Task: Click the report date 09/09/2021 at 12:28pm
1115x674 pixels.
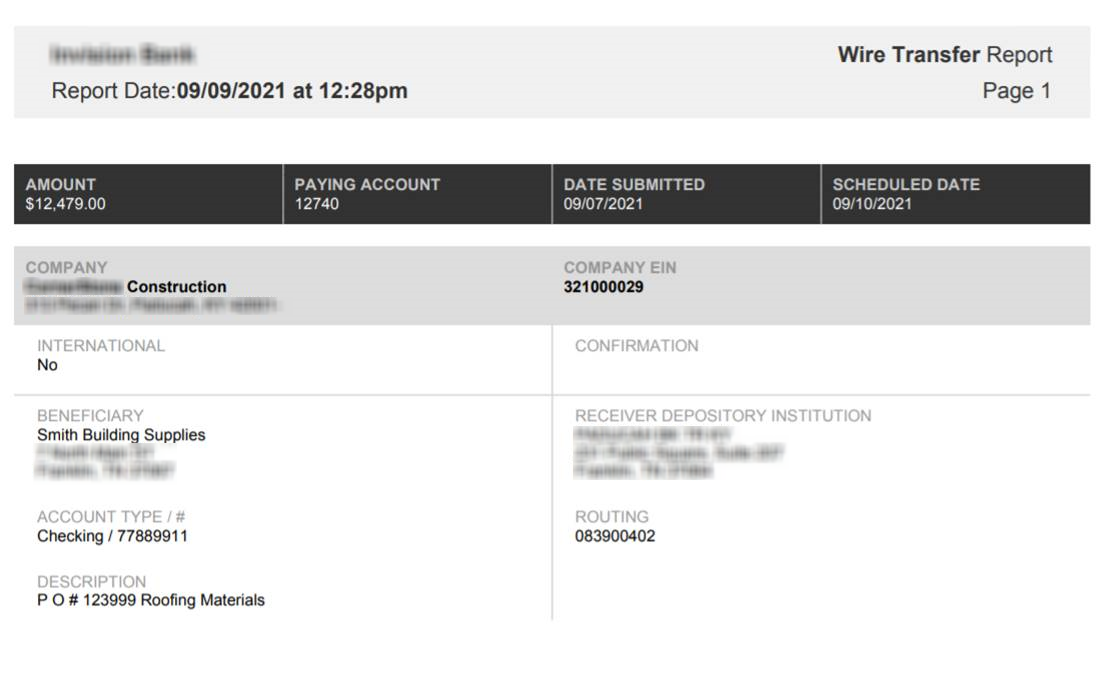Action: click(x=292, y=91)
